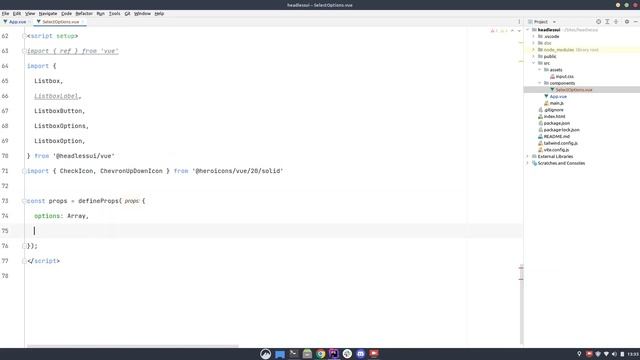Fold the script setup block at line 62
Image resolution: width=640 pixels, height=360 pixels.
[24, 36]
